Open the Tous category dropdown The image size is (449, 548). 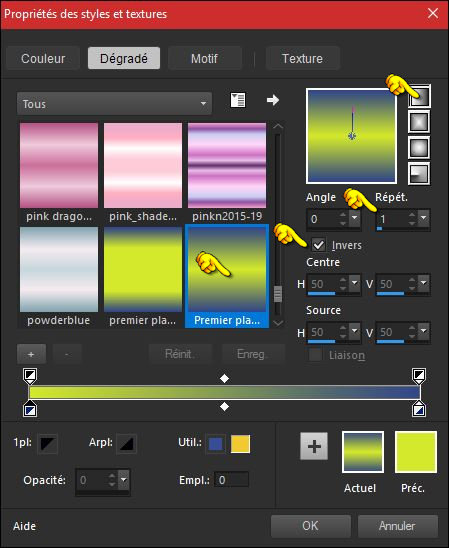click(114, 103)
